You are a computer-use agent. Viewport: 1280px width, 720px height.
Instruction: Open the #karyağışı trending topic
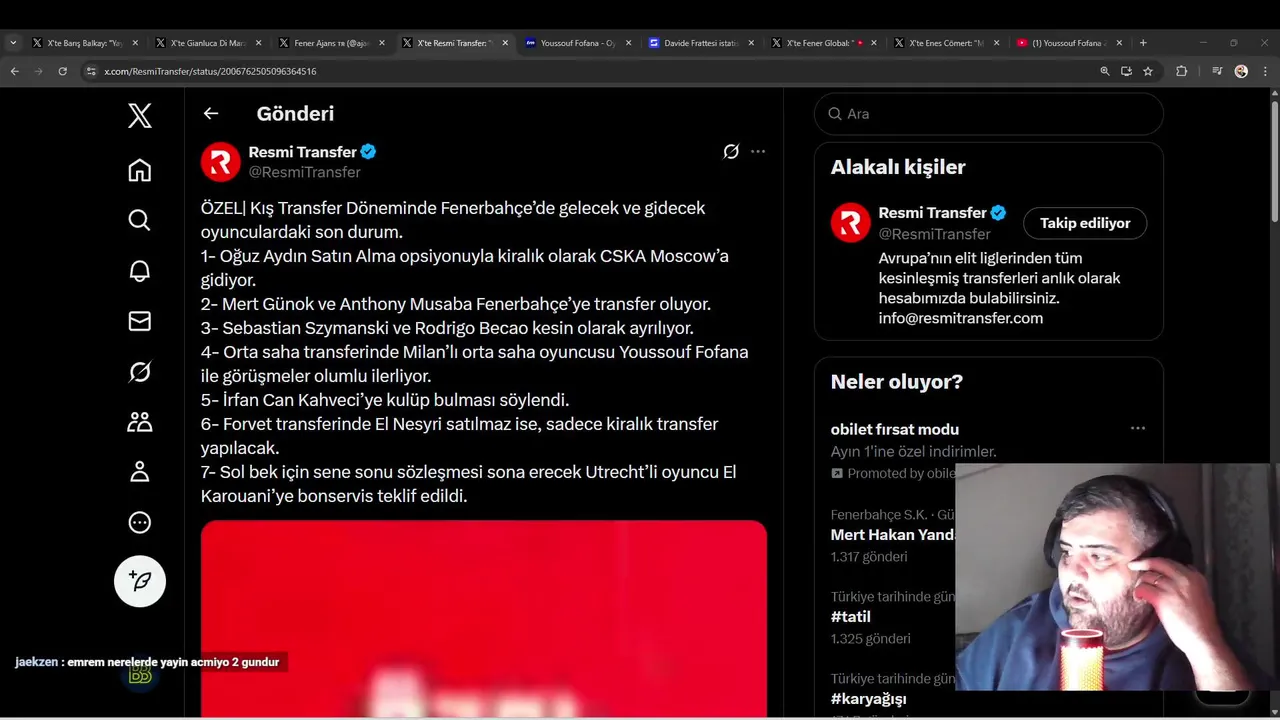pyautogui.click(x=869, y=699)
